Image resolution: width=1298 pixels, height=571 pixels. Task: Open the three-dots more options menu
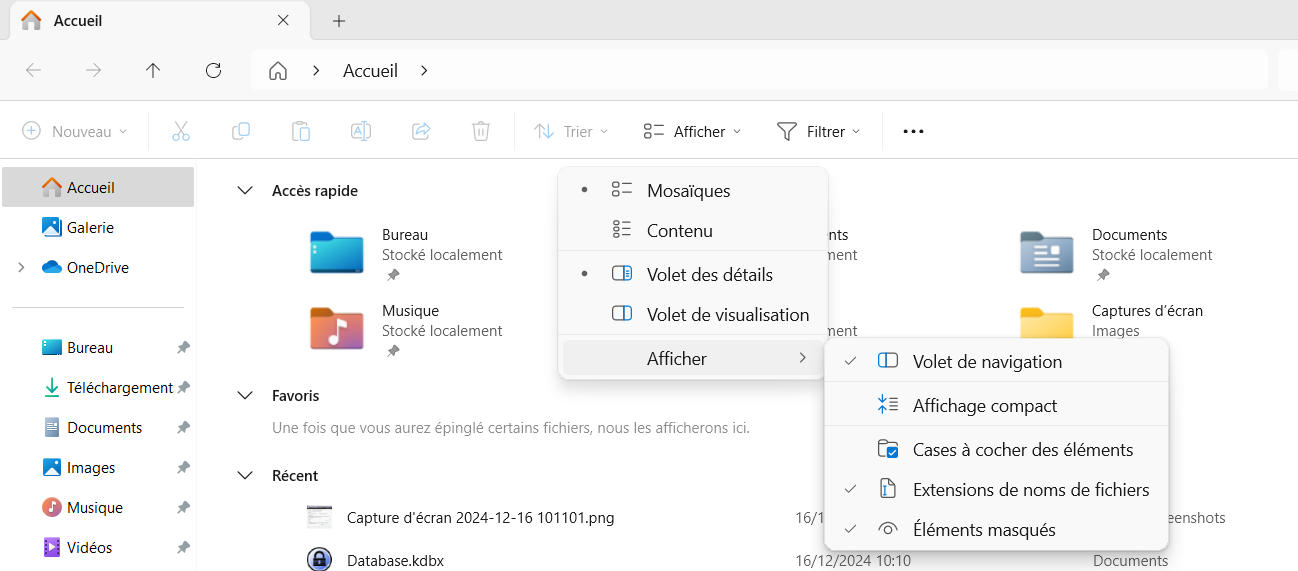point(913,131)
